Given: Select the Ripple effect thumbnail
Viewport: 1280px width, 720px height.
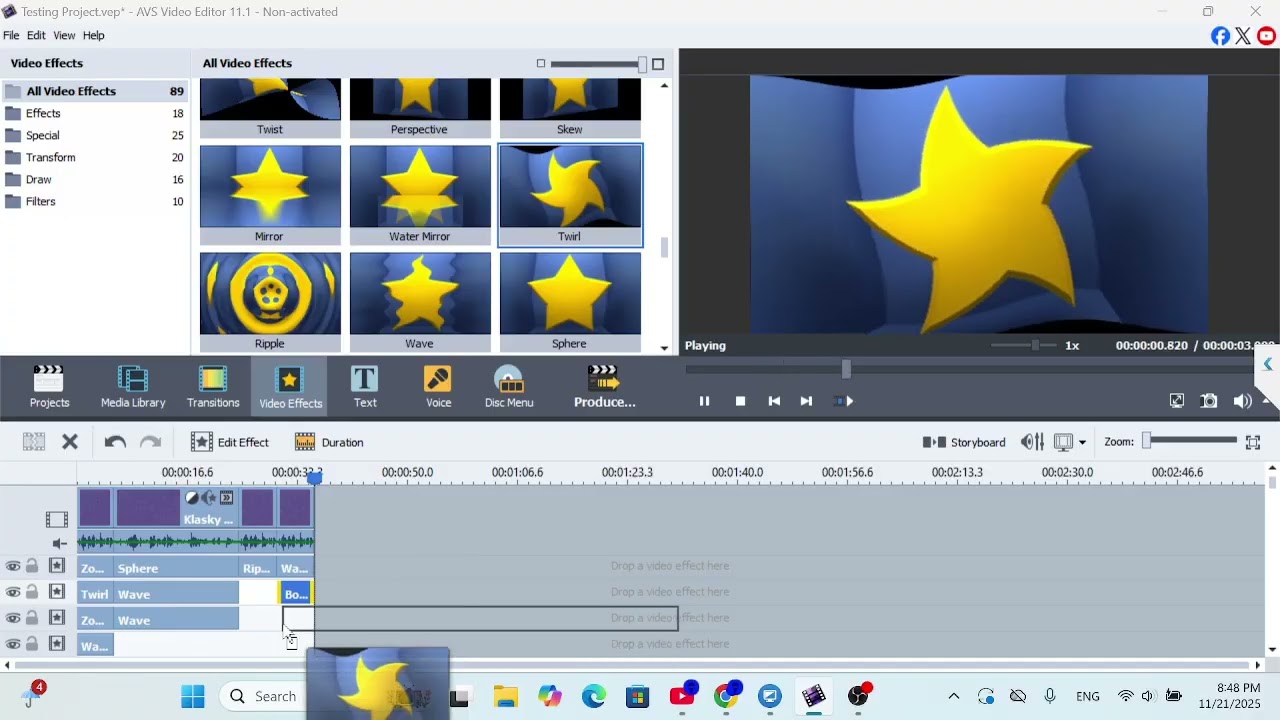Looking at the screenshot, I should point(270,302).
